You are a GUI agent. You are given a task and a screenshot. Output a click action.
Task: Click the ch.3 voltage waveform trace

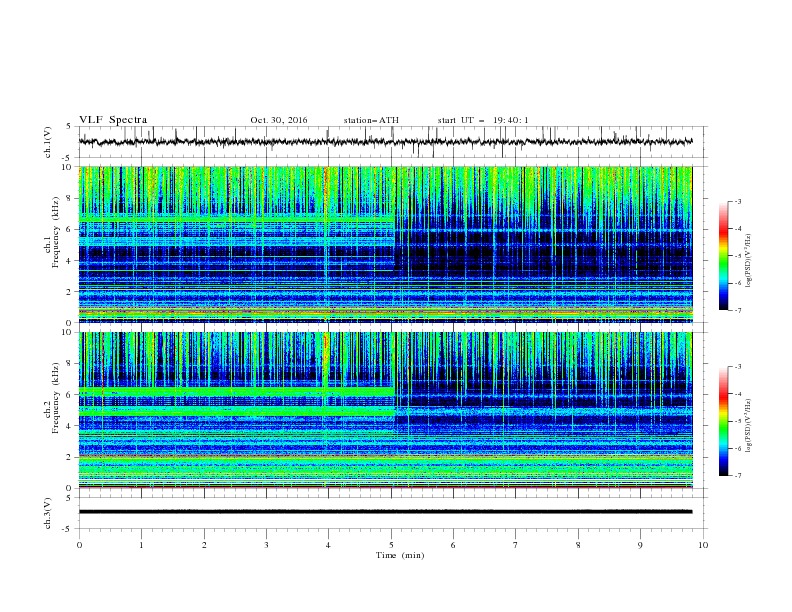(385, 512)
